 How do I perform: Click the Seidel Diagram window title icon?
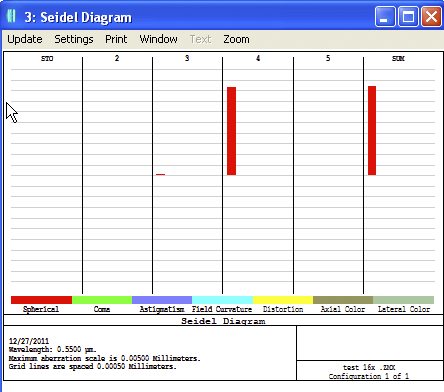tap(11, 16)
